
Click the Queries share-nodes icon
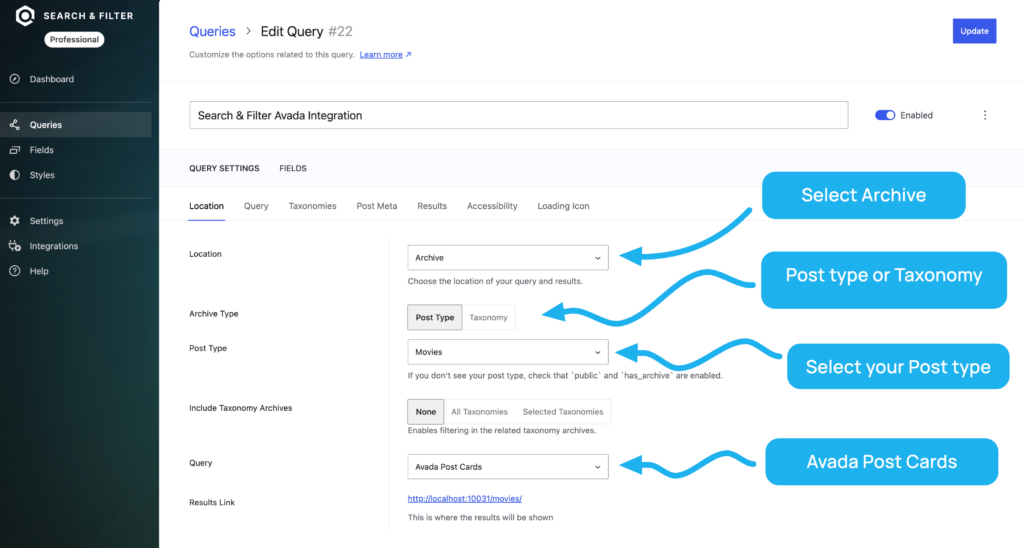[x=14, y=125]
